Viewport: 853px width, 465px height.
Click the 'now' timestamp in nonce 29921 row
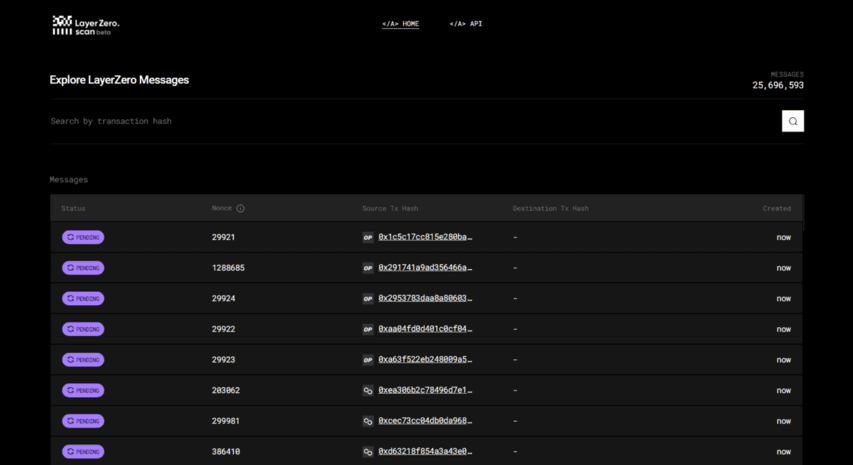pos(784,237)
